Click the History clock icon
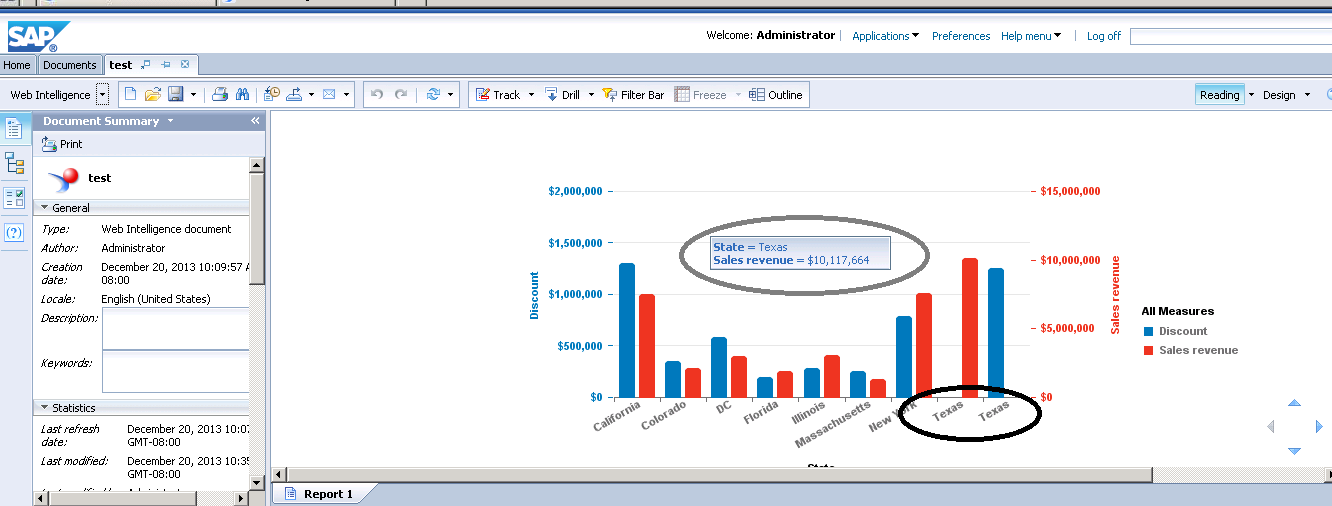 [x=273, y=95]
